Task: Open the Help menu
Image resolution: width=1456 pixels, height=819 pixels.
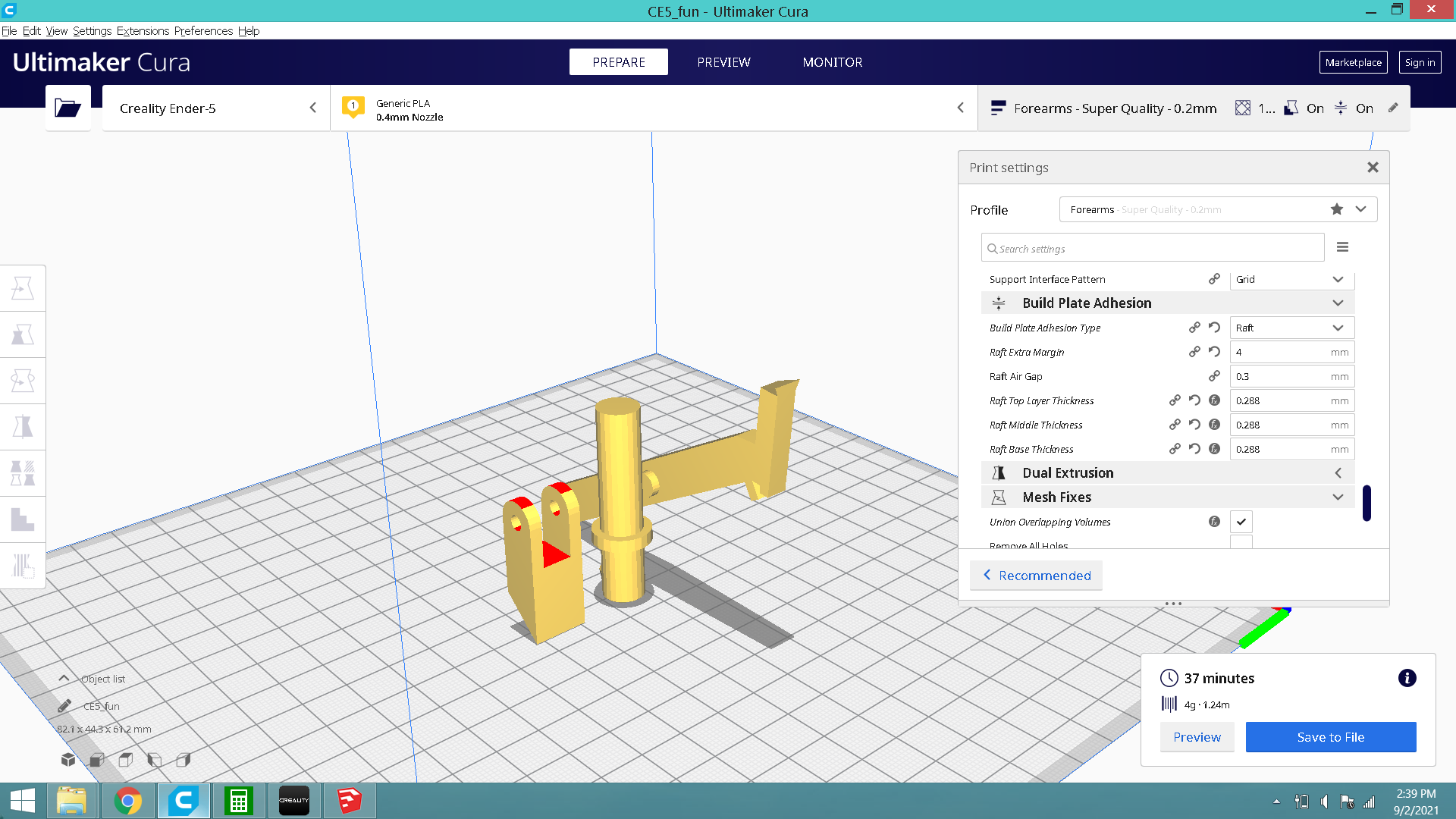Action: pyautogui.click(x=249, y=31)
